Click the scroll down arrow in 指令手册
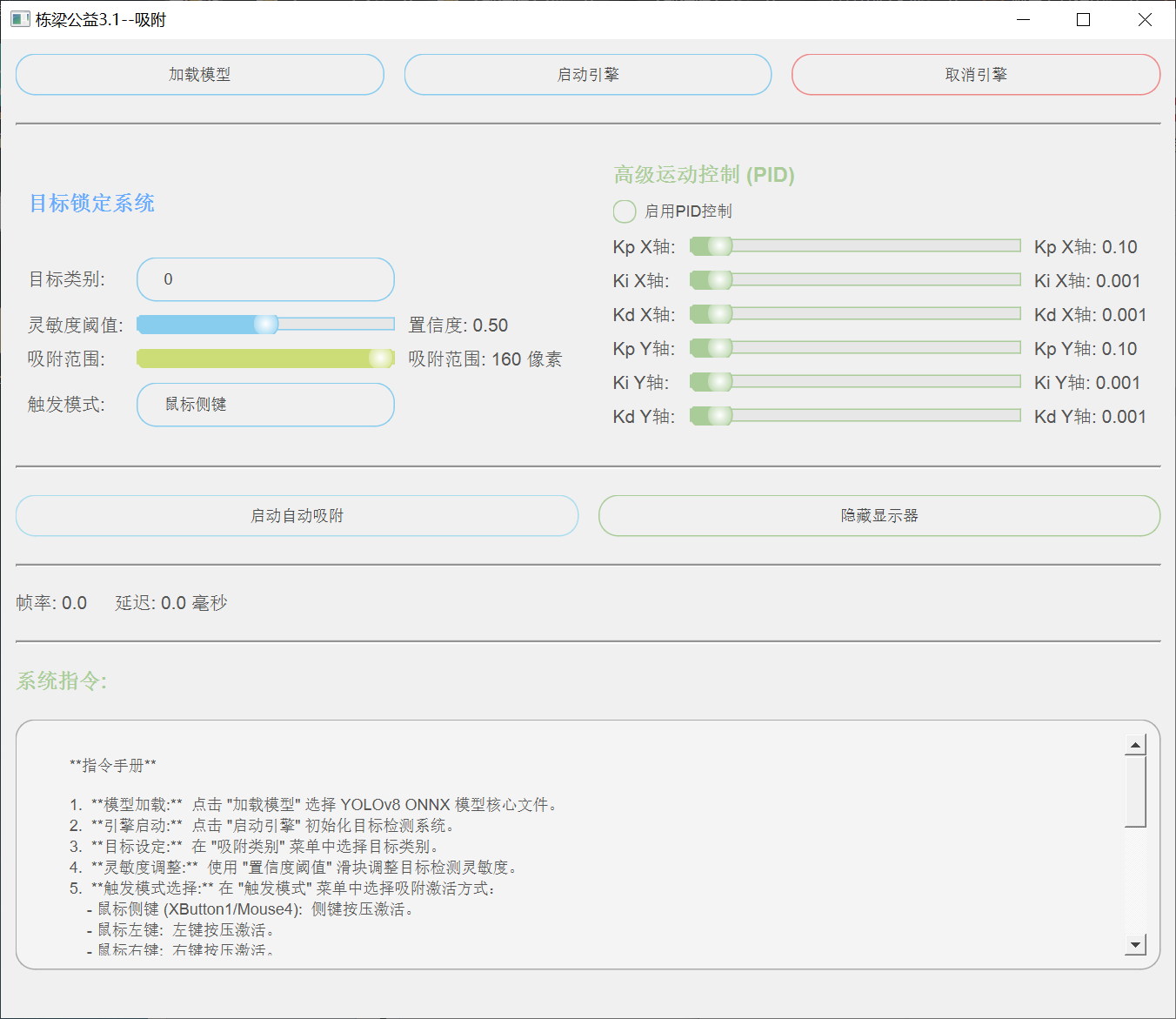This screenshot has width=1176, height=1019. click(1135, 944)
